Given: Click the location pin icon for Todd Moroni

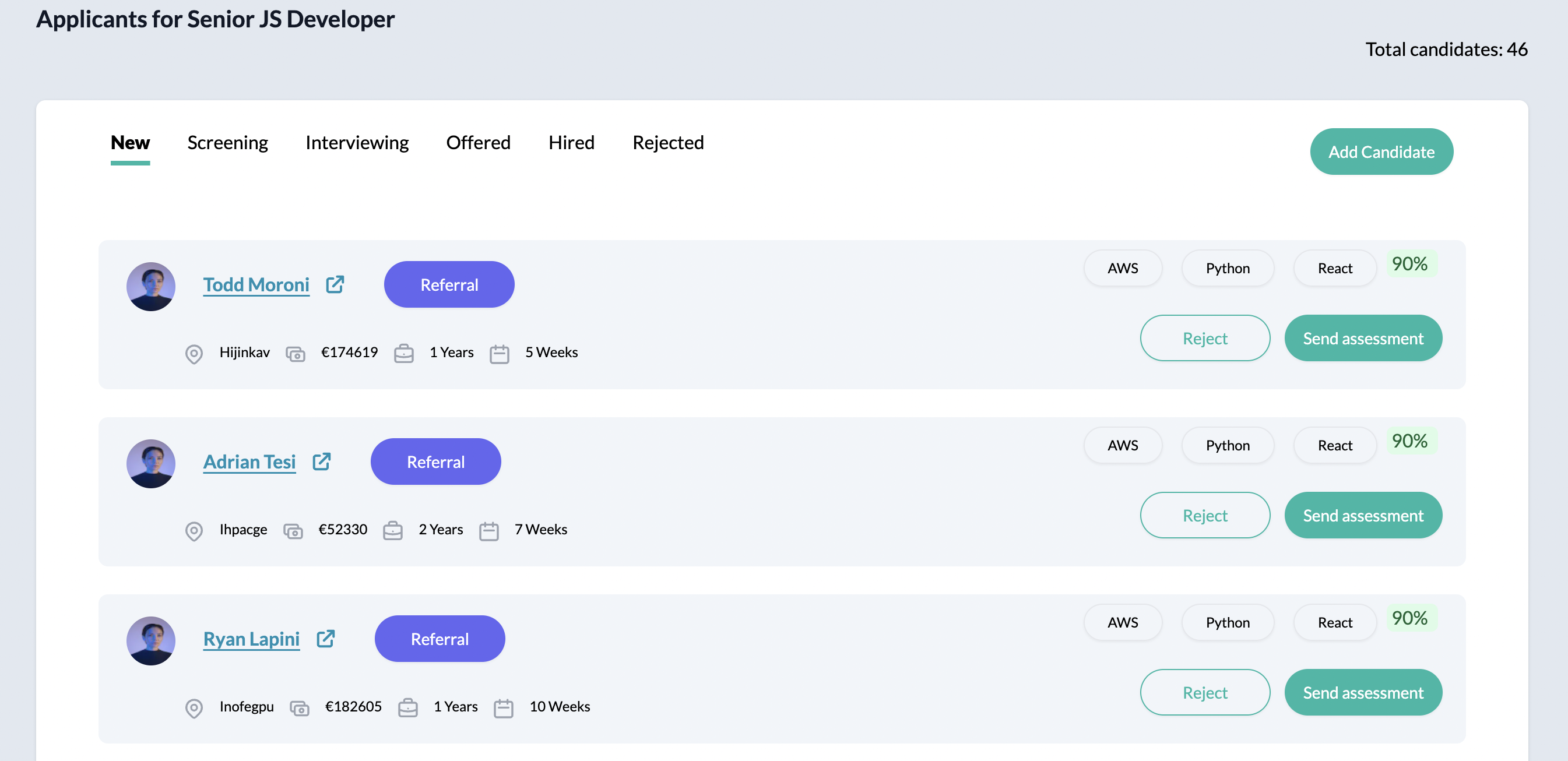Looking at the screenshot, I should 193,352.
